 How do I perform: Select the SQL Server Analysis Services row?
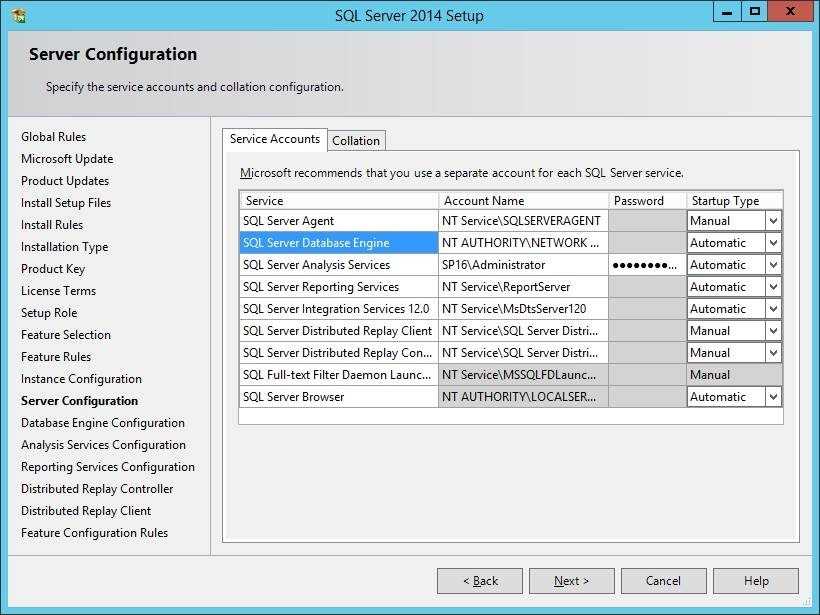tap(338, 265)
